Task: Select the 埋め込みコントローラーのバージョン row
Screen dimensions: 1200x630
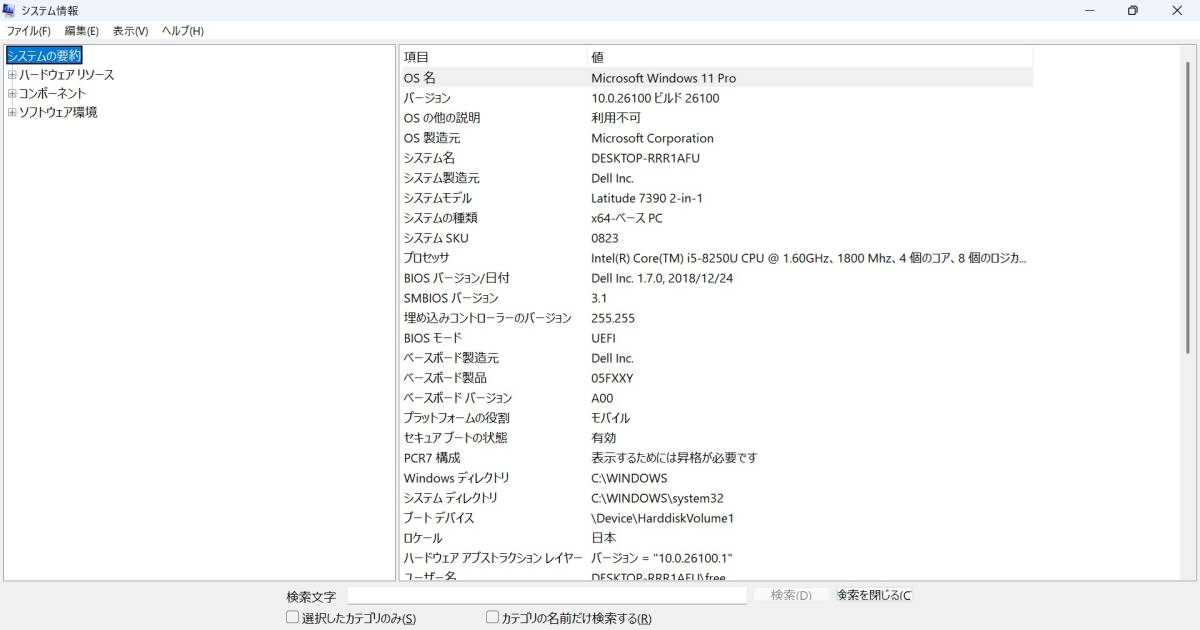Action: 716,318
